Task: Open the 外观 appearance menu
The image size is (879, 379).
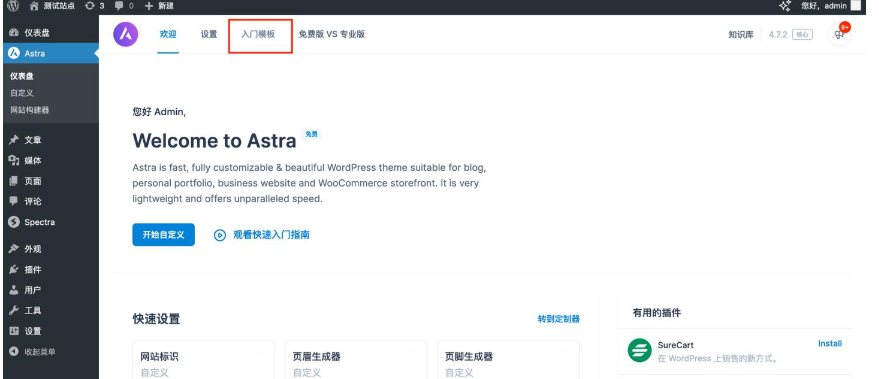Action: (x=50, y=249)
